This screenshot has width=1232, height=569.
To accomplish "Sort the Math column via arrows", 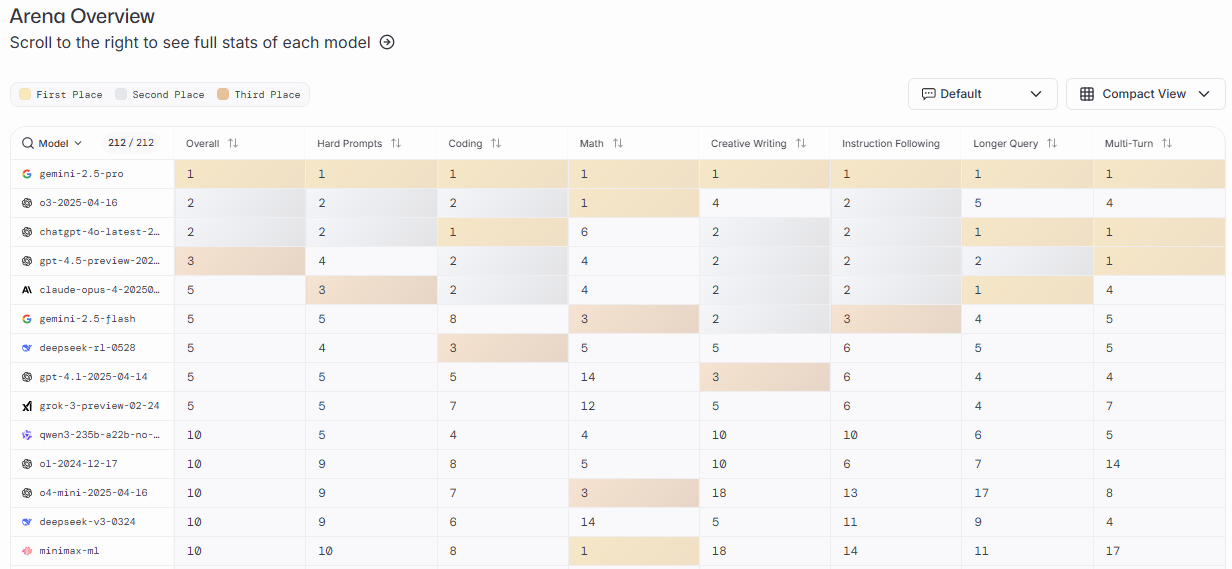I will point(618,144).
